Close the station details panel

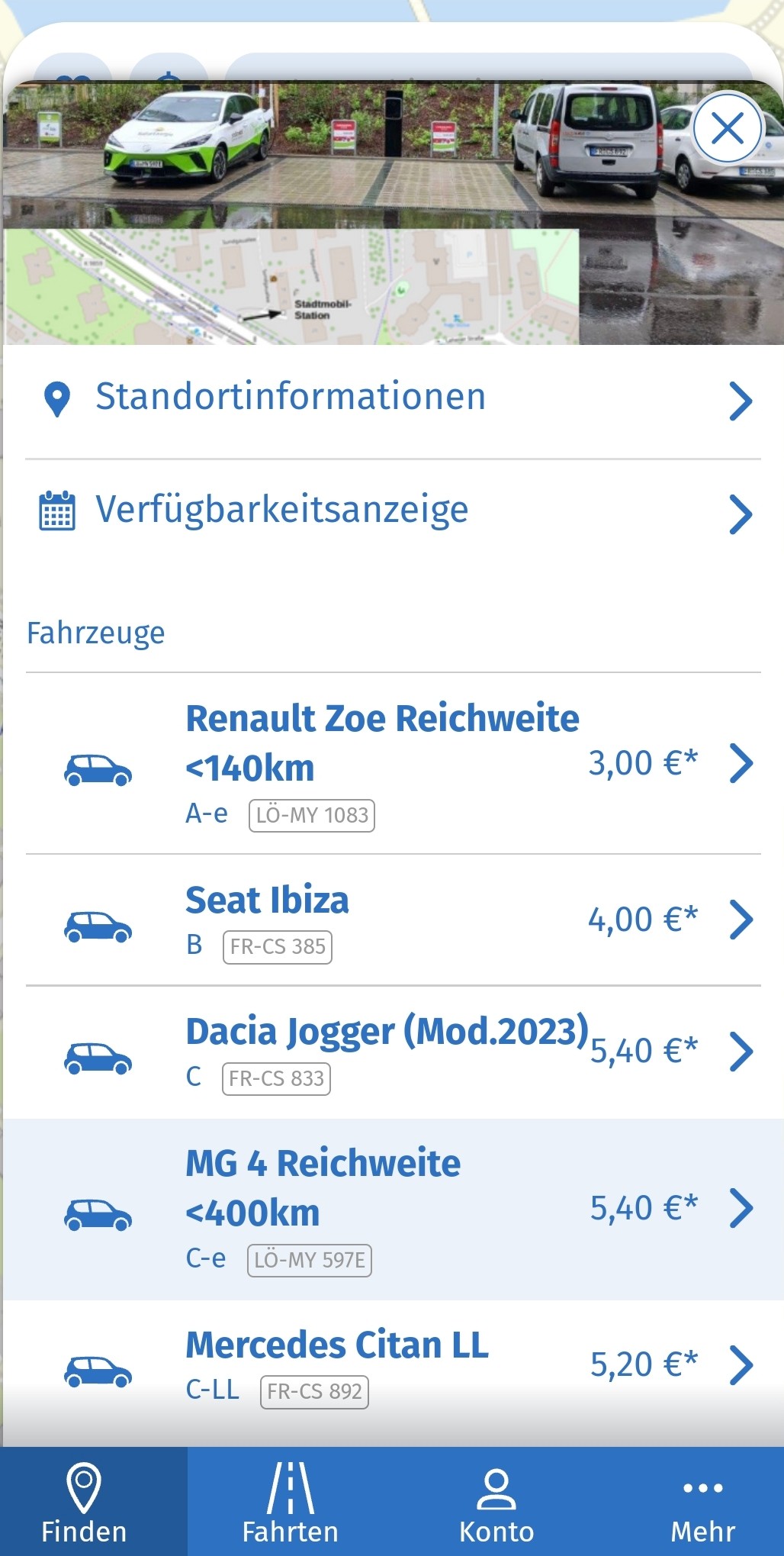[727, 128]
